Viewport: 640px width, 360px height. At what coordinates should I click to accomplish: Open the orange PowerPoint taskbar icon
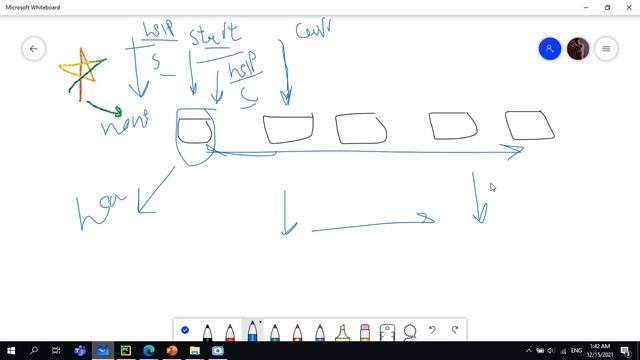(172, 351)
